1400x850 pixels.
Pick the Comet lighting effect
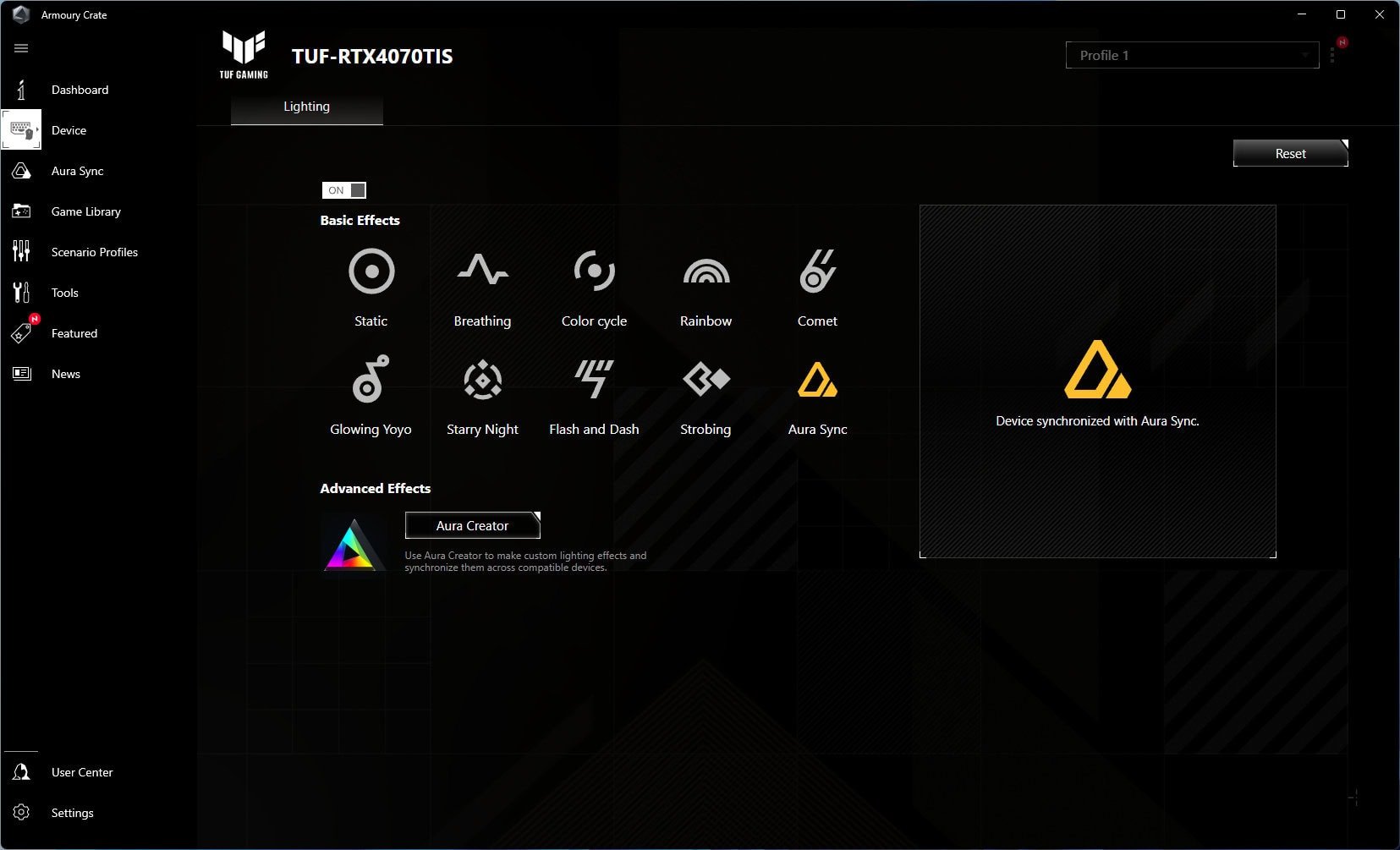pyautogui.click(x=817, y=271)
